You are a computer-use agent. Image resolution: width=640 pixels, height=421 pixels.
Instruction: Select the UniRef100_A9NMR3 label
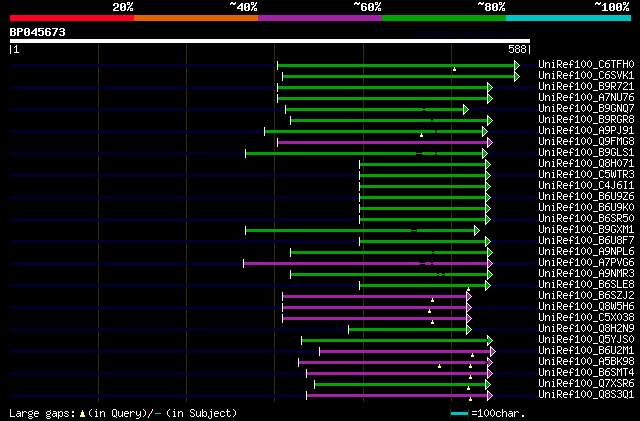586,274
